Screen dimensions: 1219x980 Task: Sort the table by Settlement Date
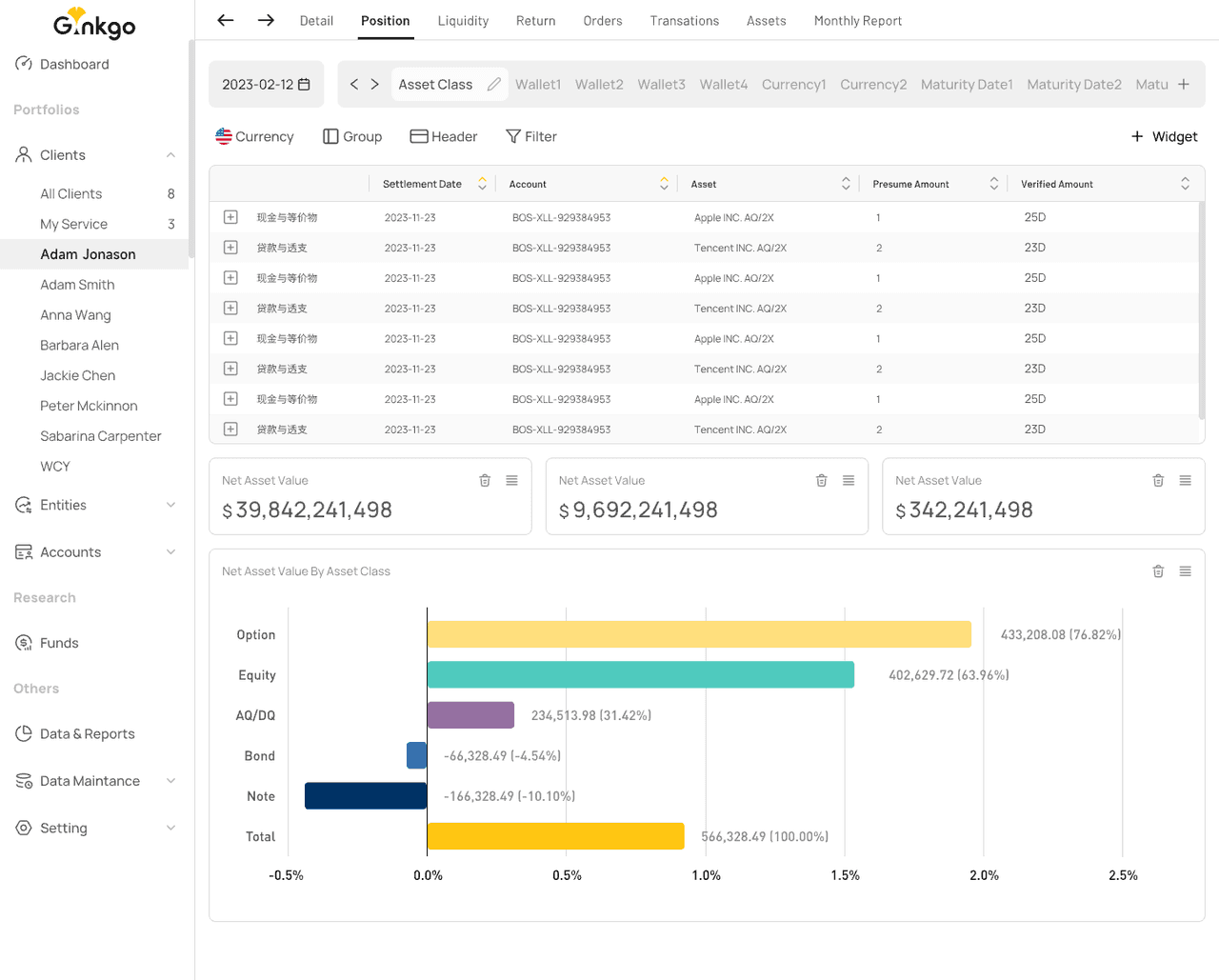[482, 184]
